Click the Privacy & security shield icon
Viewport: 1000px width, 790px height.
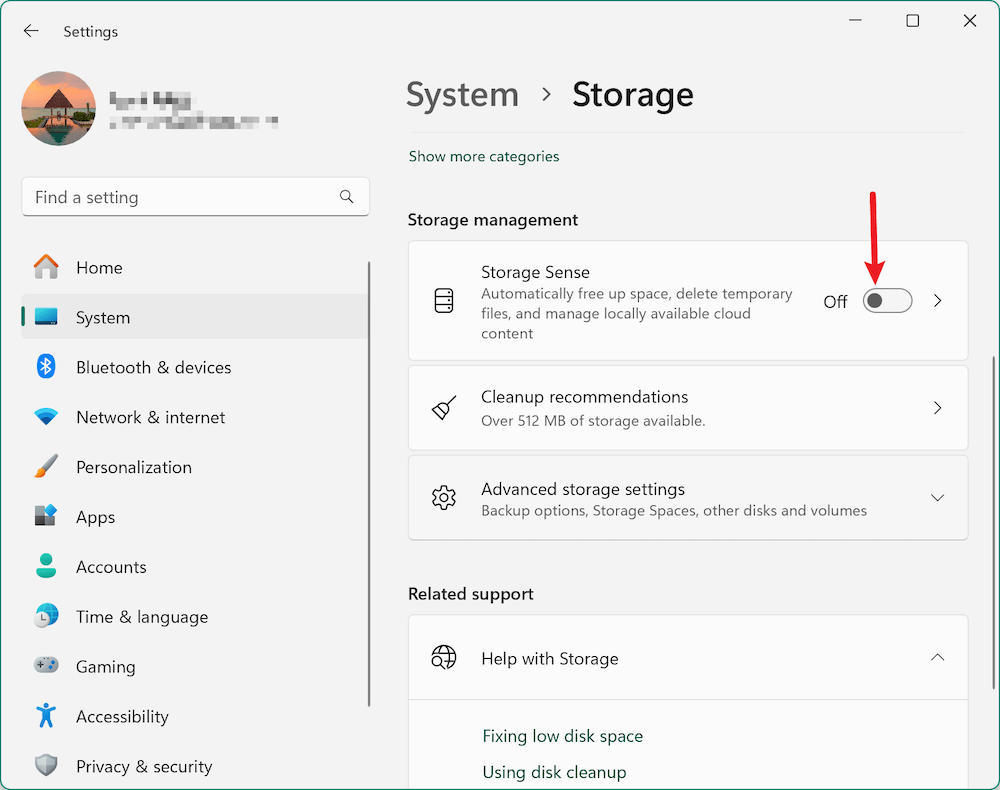(46, 766)
